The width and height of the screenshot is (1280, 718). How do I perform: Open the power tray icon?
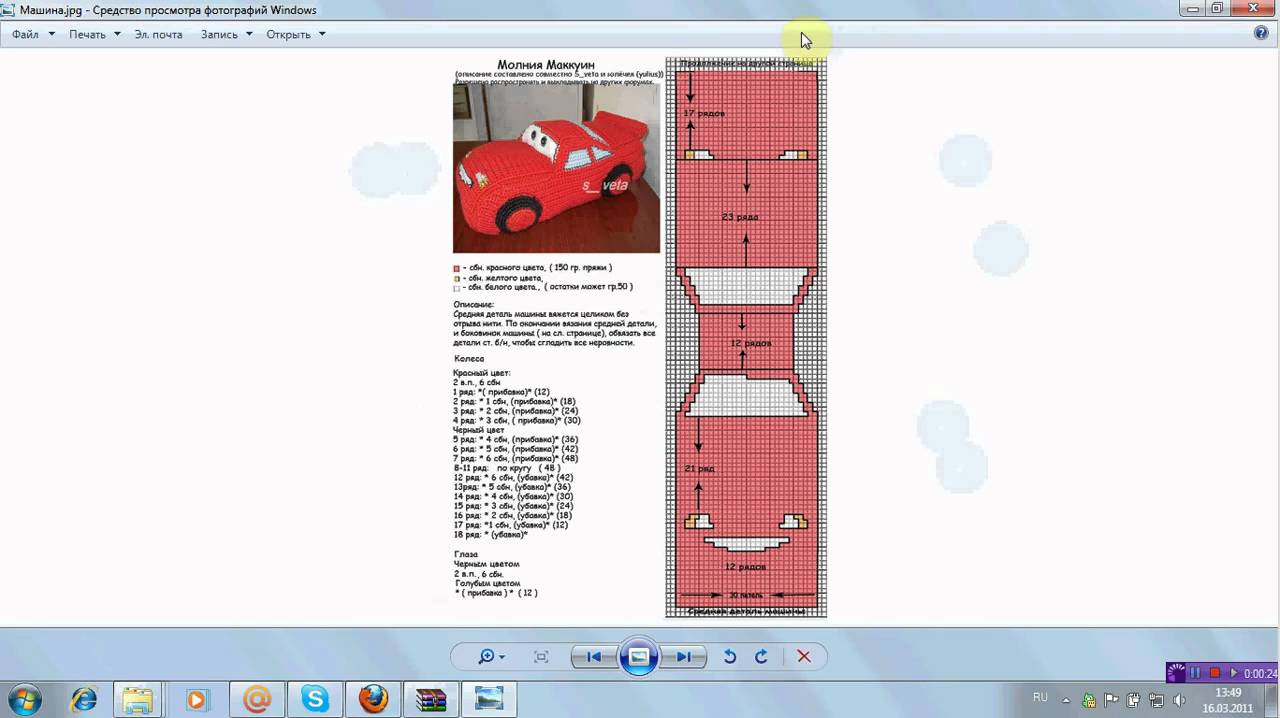[1134, 699]
